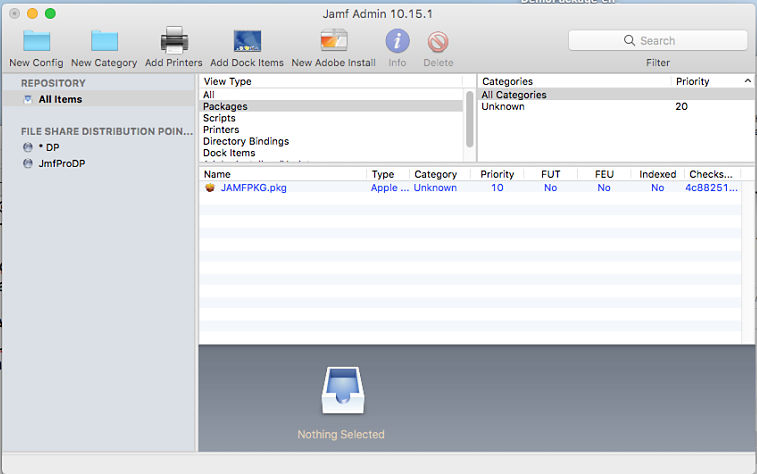Select All Categories row
This screenshot has height=474, width=757.
[616, 95]
